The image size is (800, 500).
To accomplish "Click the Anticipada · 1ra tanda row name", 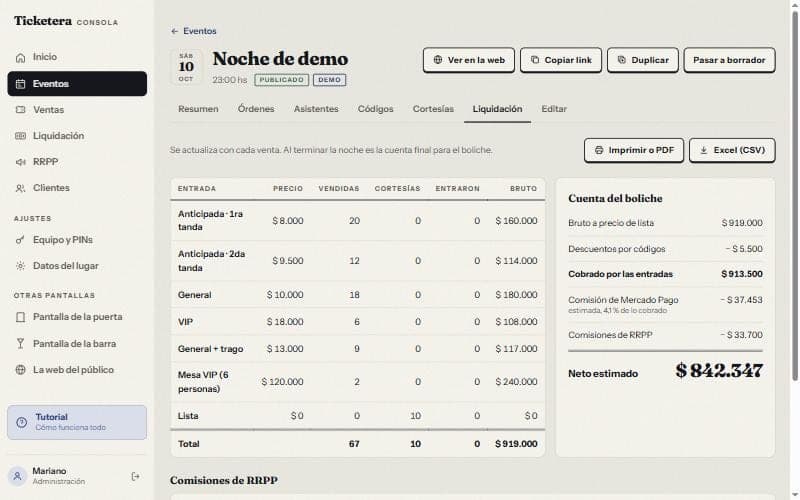I will click(210, 220).
